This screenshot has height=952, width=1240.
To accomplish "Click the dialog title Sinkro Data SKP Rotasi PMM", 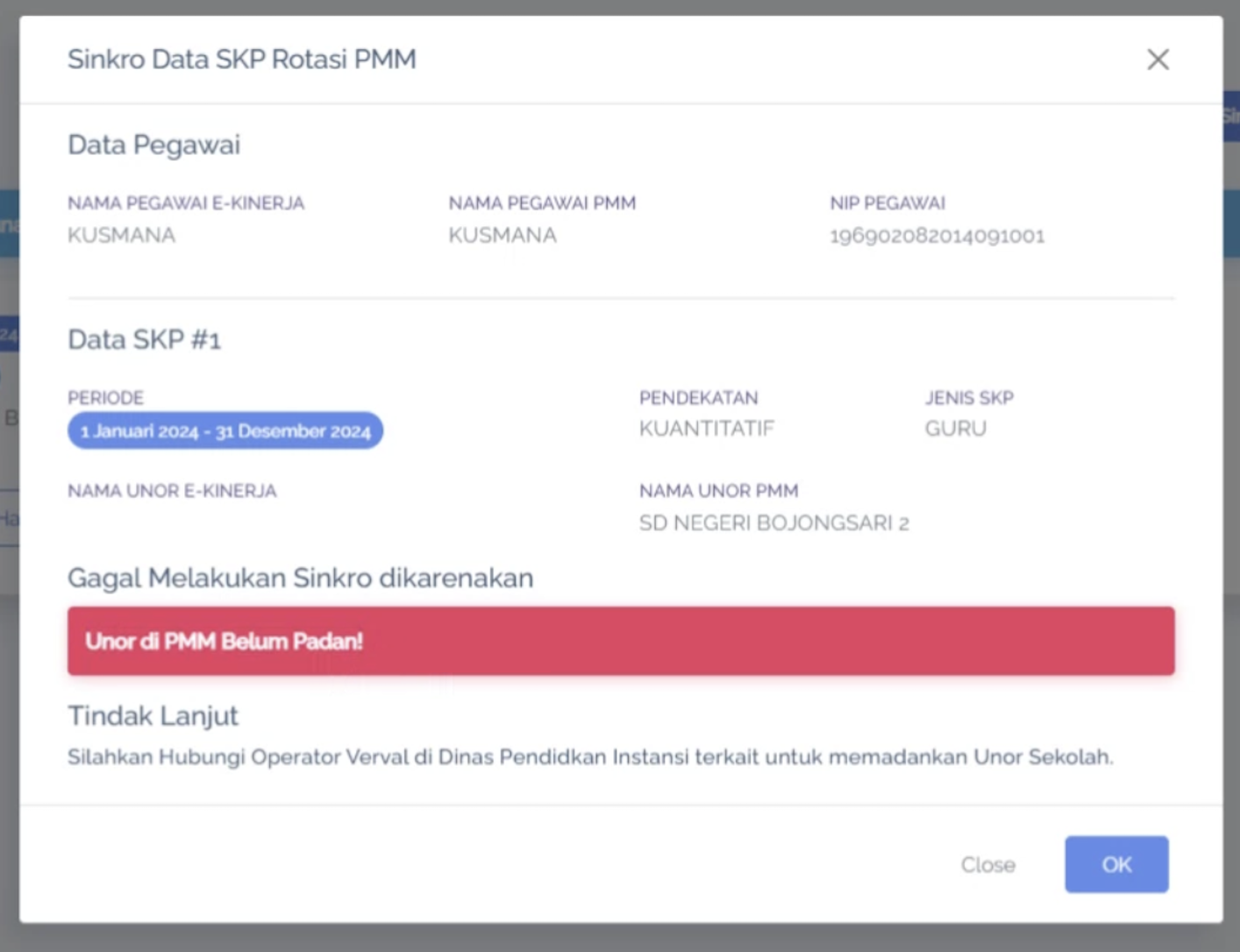I will [242, 59].
